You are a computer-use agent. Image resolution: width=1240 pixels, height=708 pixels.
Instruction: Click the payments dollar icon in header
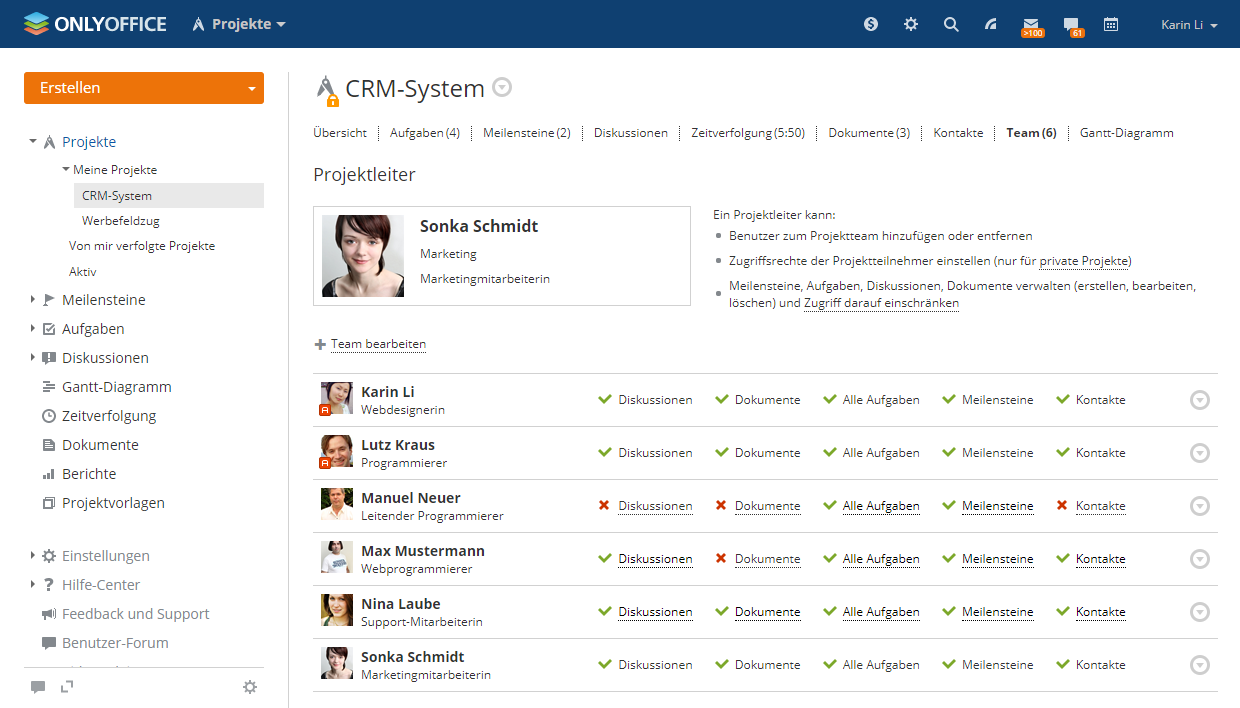pyautogui.click(x=871, y=24)
